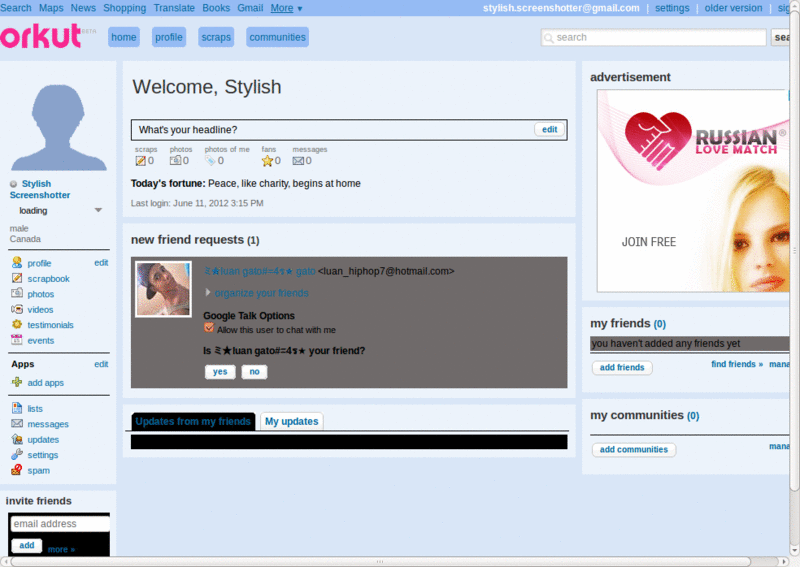
Task: Click the 'find friends »' link
Action: [x=737, y=364]
